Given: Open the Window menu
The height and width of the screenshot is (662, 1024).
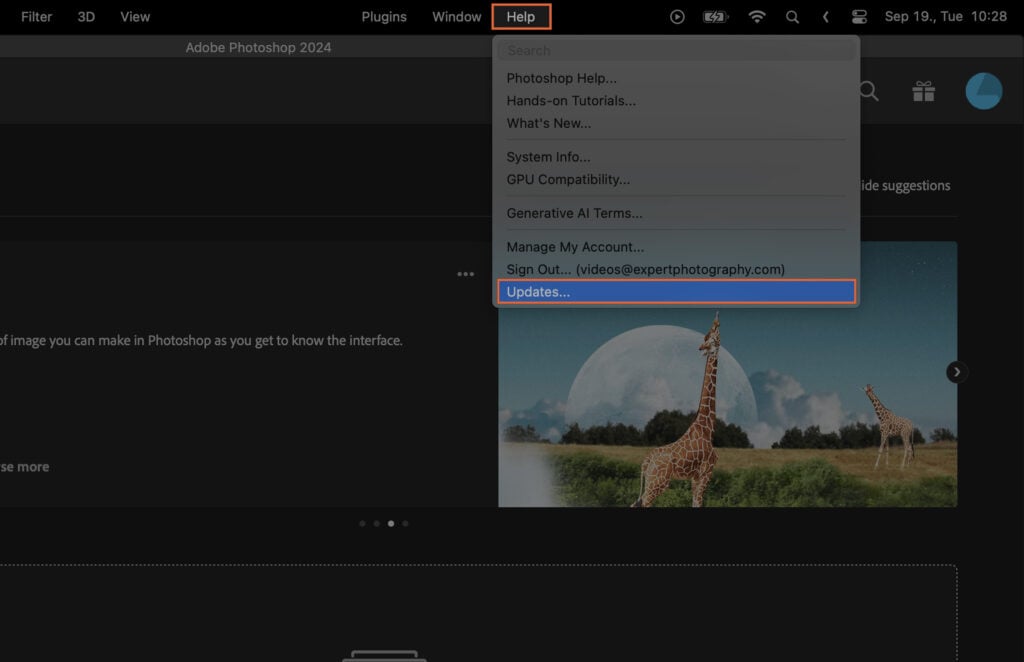Looking at the screenshot, I should point(456,16).
